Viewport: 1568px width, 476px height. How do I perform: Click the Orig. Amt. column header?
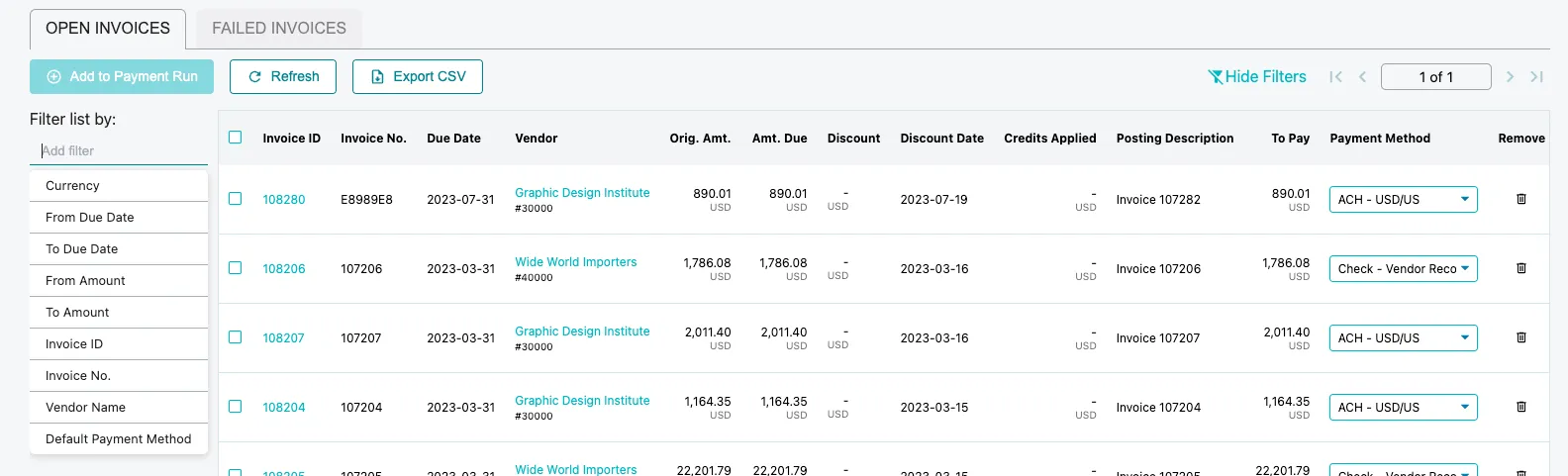(700, 139)
